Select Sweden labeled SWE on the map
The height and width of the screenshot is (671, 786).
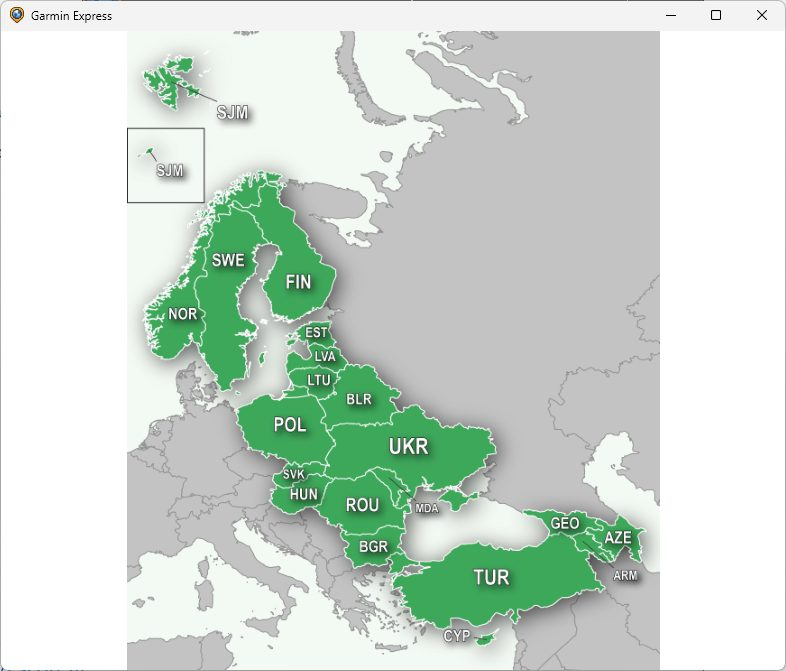(x=228, y=261)
